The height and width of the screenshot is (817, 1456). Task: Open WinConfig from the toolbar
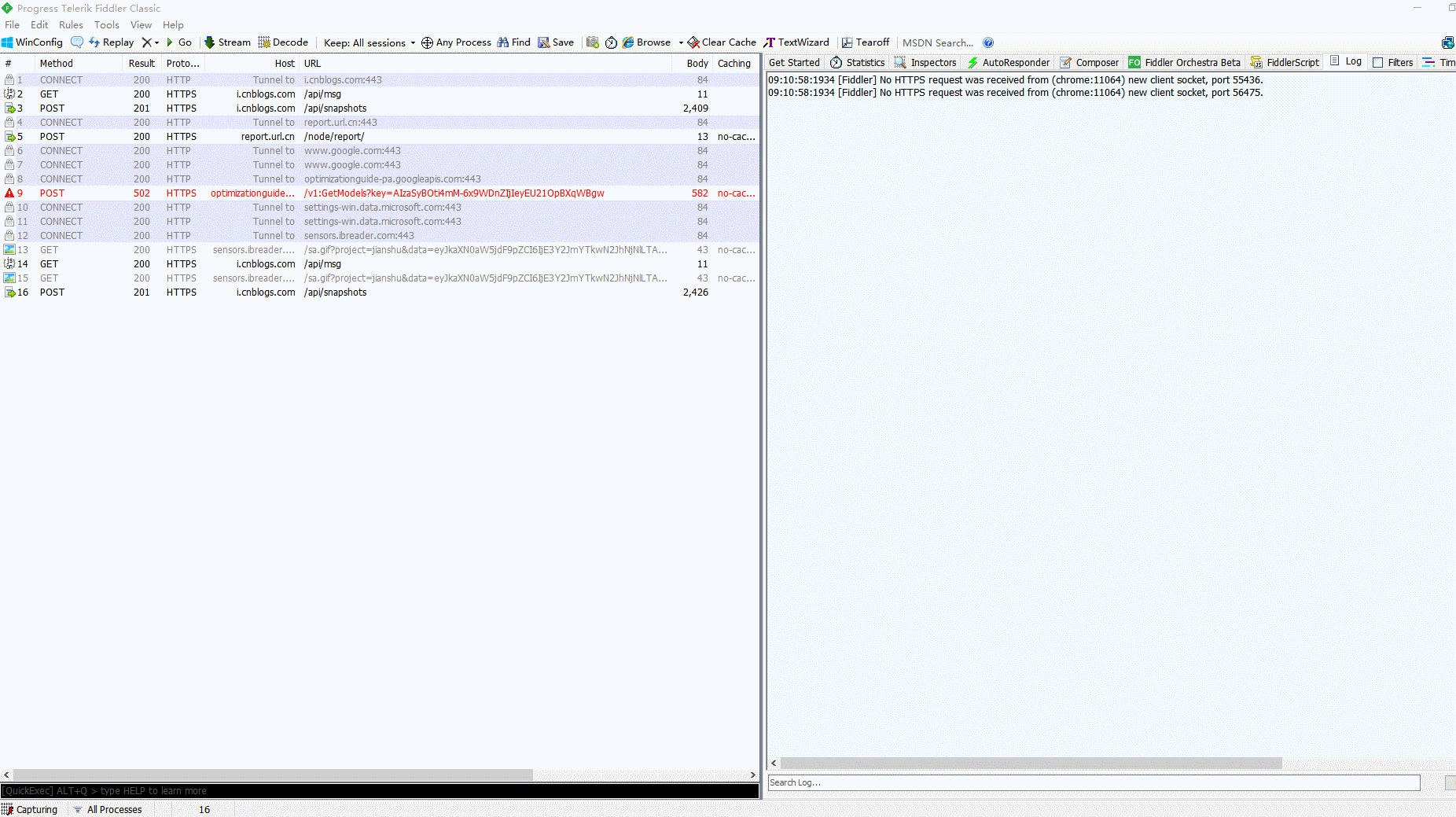(32, 42)
